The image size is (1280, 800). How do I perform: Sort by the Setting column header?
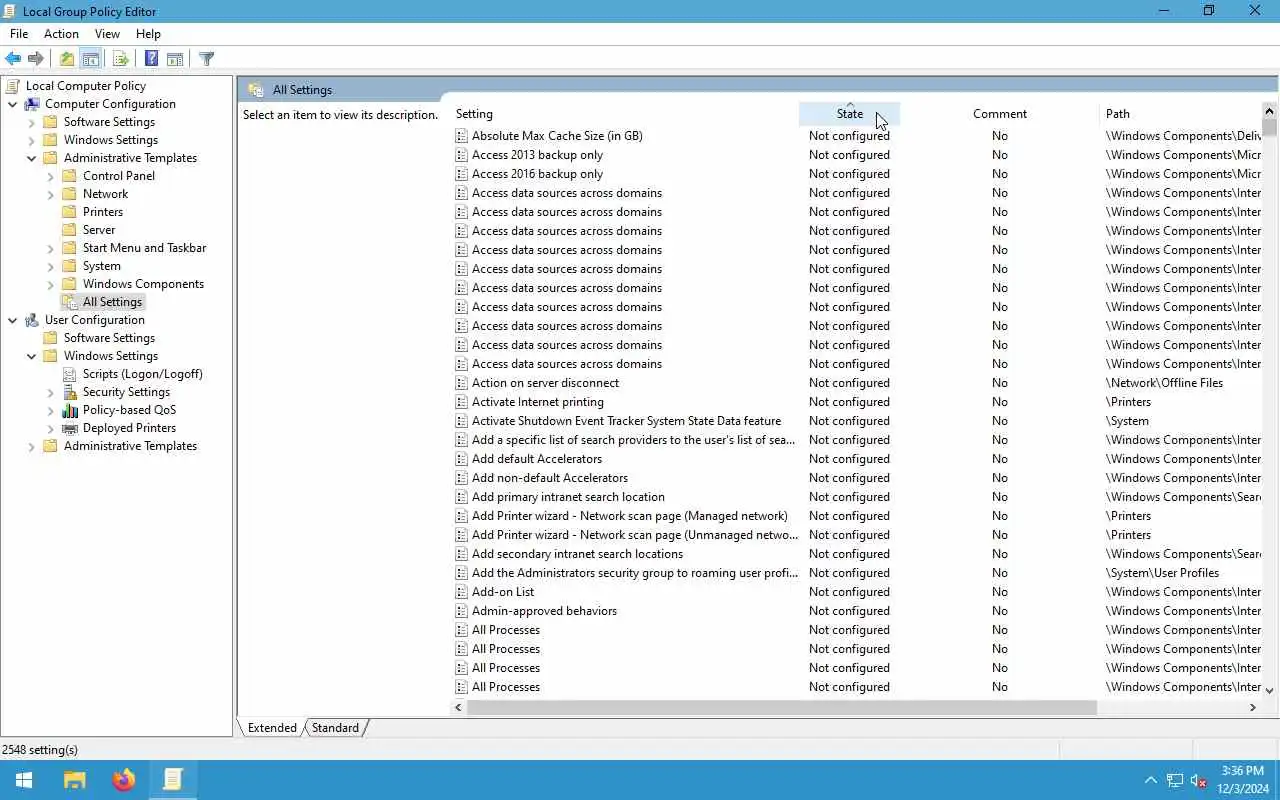click(625, 114)
